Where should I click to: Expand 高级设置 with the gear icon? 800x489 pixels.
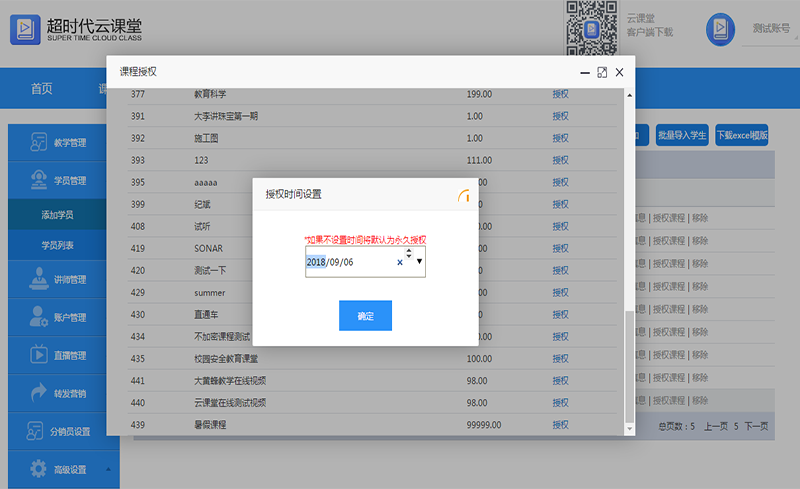click(39, 469)
